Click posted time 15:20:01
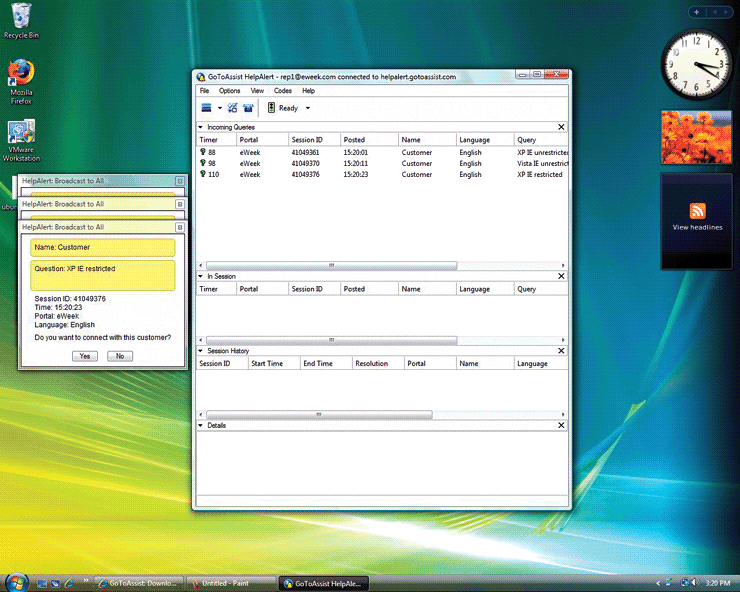The width and height of the screenshot is (740, 592). tap(355, 152)
